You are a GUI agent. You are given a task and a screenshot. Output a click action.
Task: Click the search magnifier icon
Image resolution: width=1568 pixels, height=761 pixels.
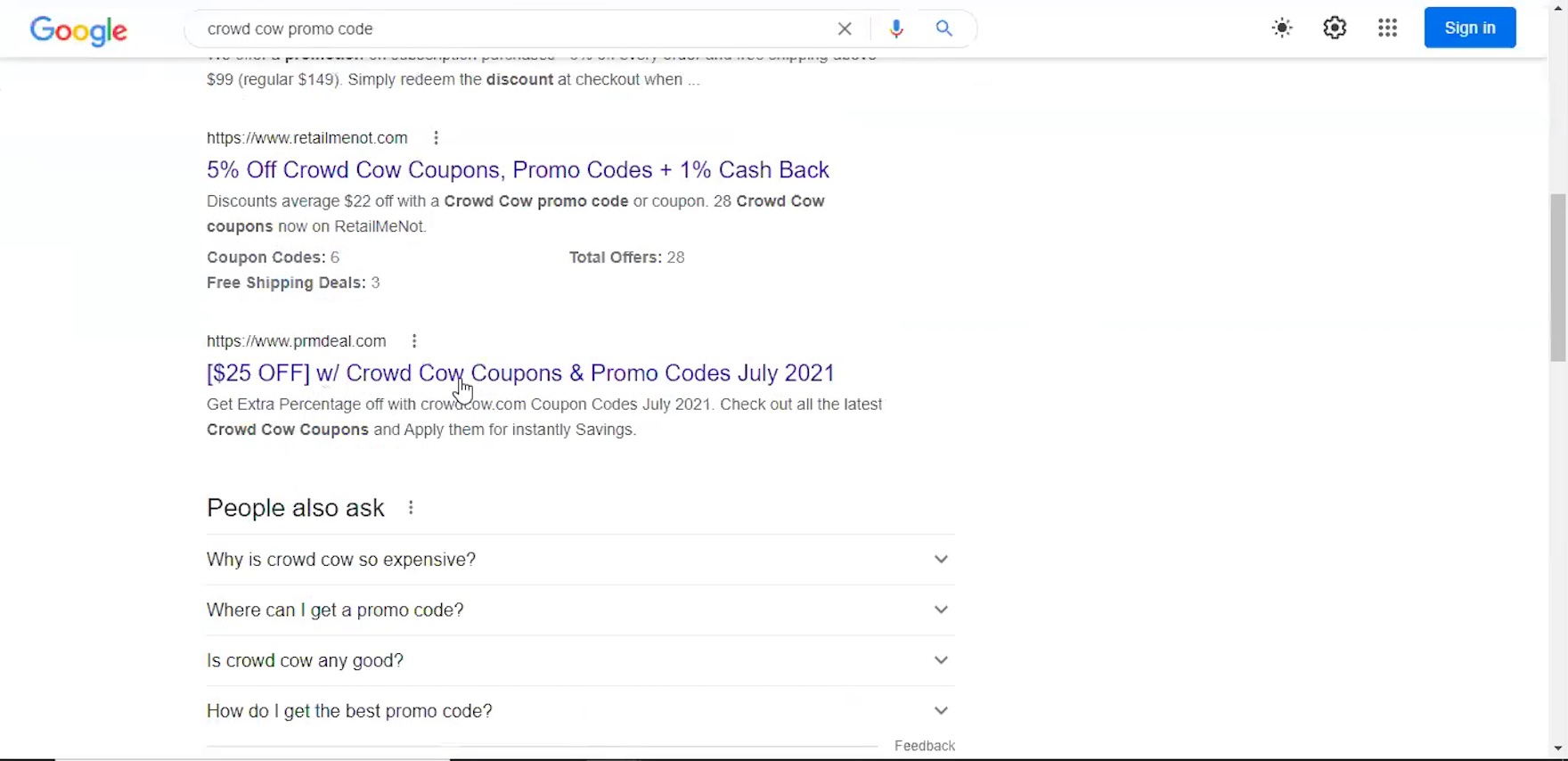(x=944, y=29)
